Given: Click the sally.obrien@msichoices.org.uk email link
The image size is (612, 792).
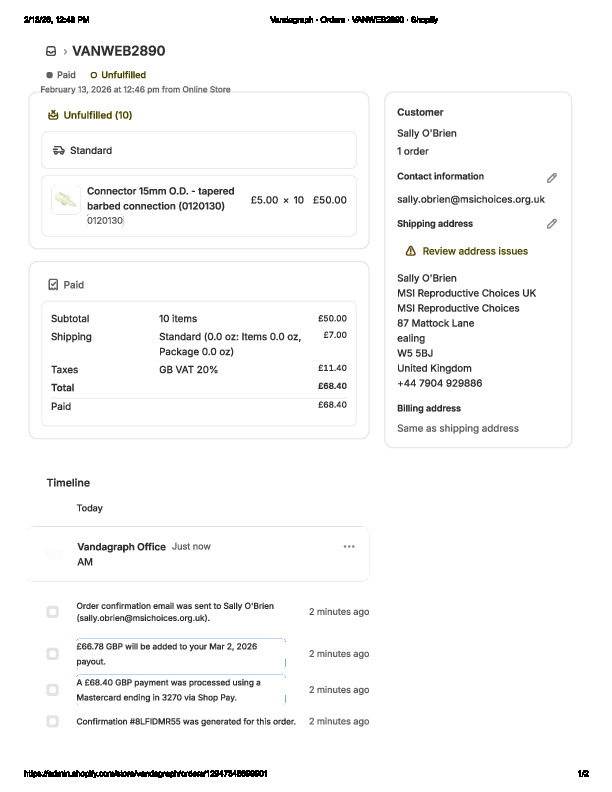Looking at the screenshot, I should (470, 200).
